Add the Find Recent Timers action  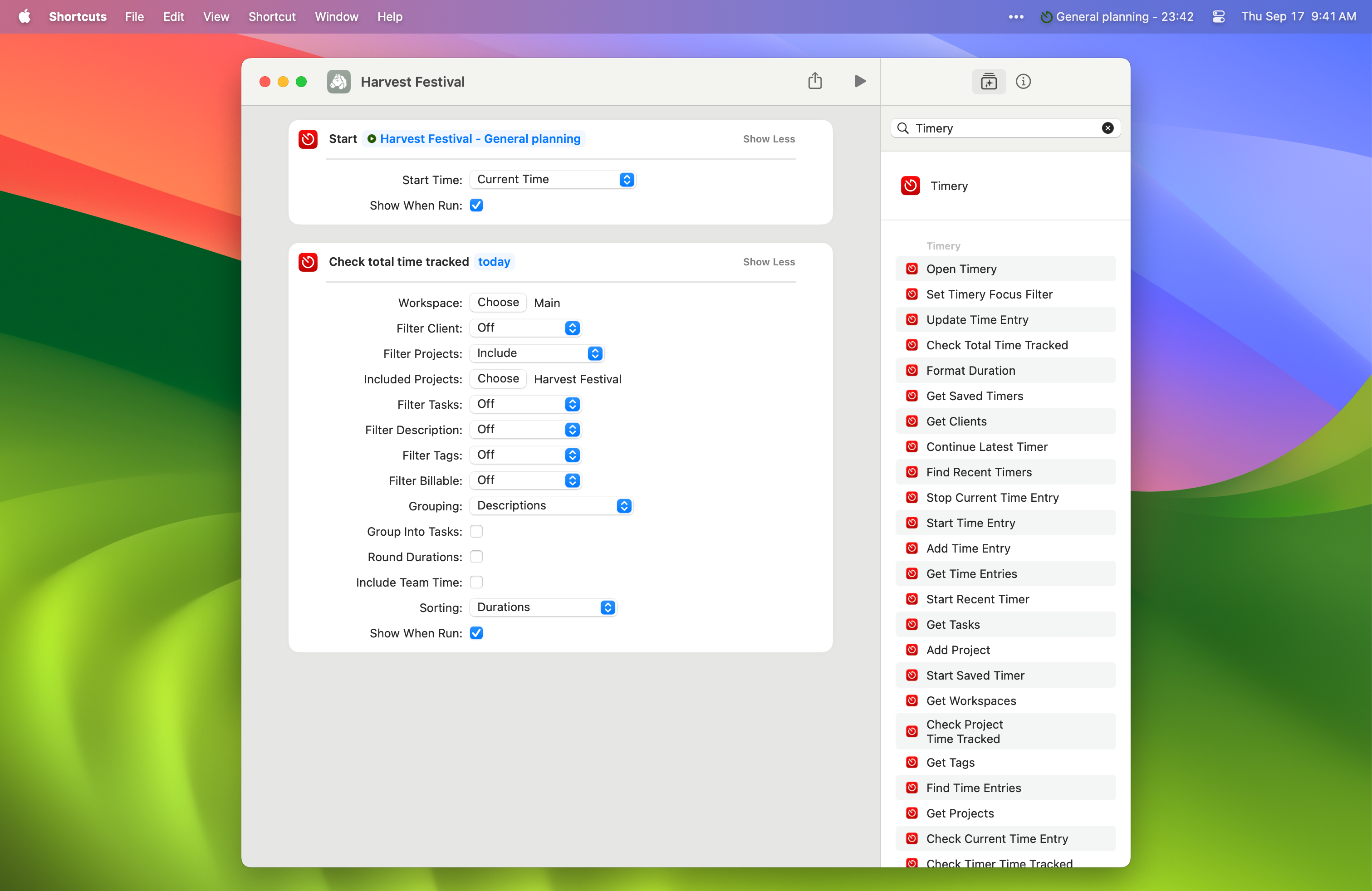1005,471
